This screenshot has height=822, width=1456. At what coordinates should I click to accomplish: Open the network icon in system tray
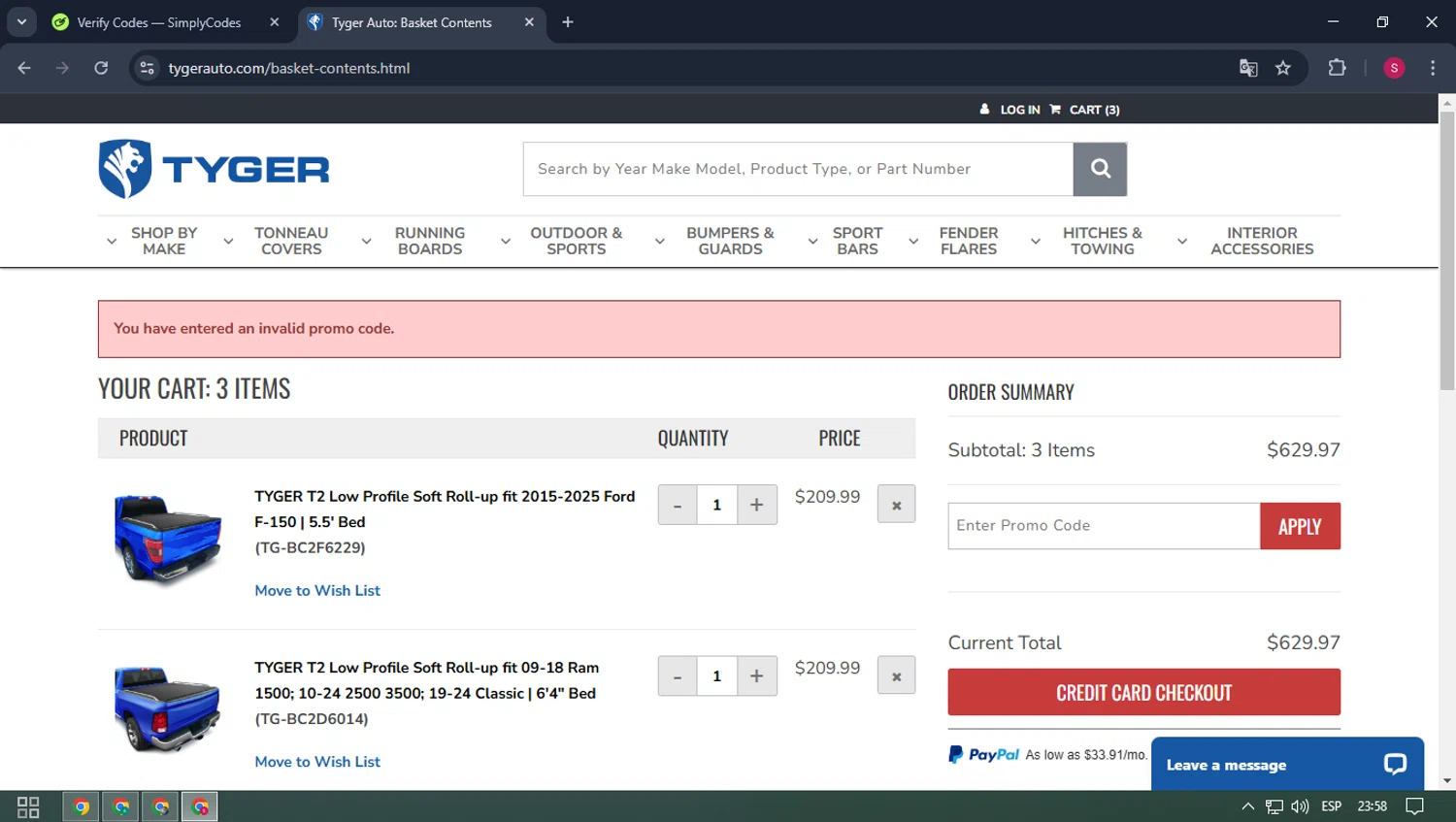click(x=1274, y=806)
